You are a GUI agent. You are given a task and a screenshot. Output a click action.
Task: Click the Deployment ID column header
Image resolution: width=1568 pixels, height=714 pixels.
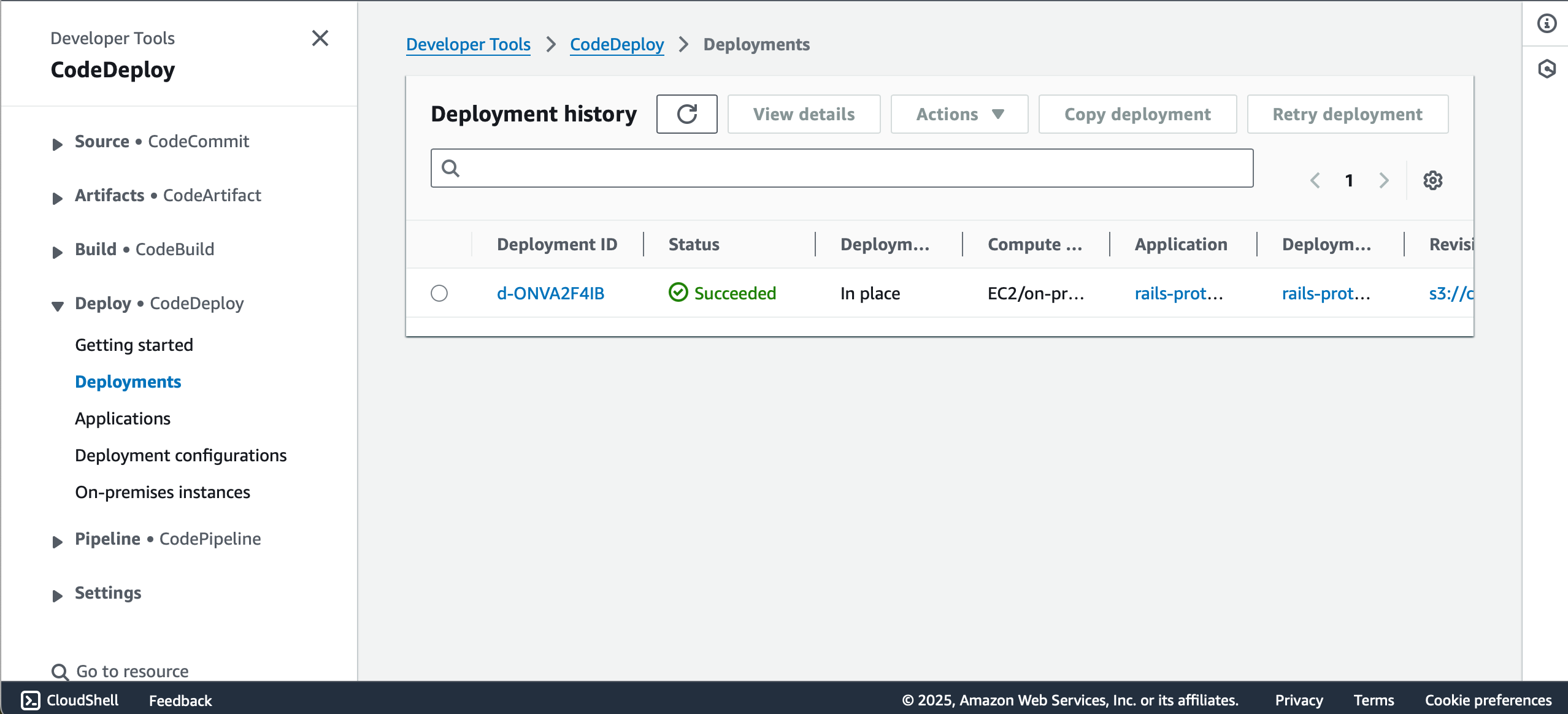pos(557,244)
